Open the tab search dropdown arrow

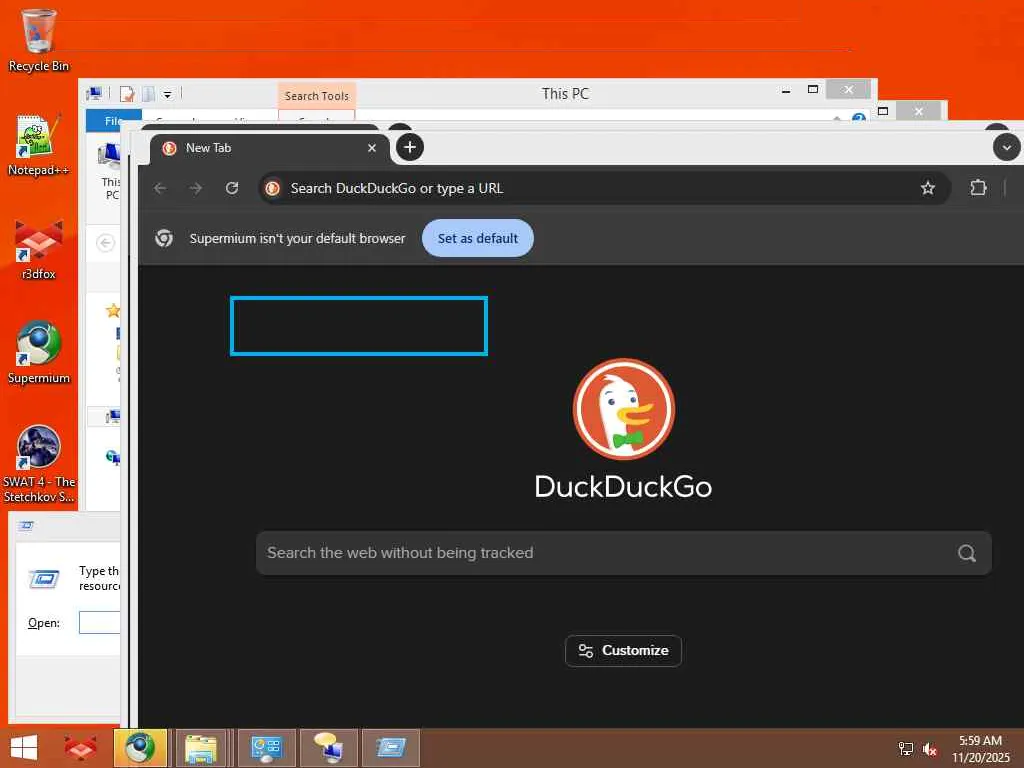point(1006,148)
